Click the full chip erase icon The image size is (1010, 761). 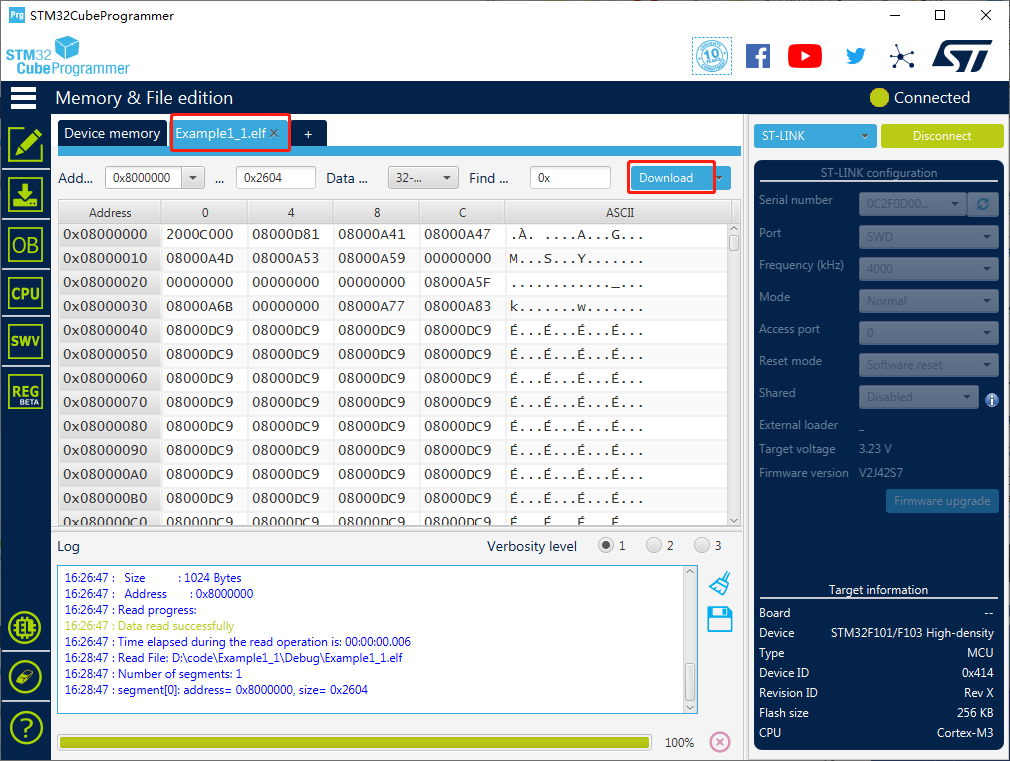pos(25,677)
